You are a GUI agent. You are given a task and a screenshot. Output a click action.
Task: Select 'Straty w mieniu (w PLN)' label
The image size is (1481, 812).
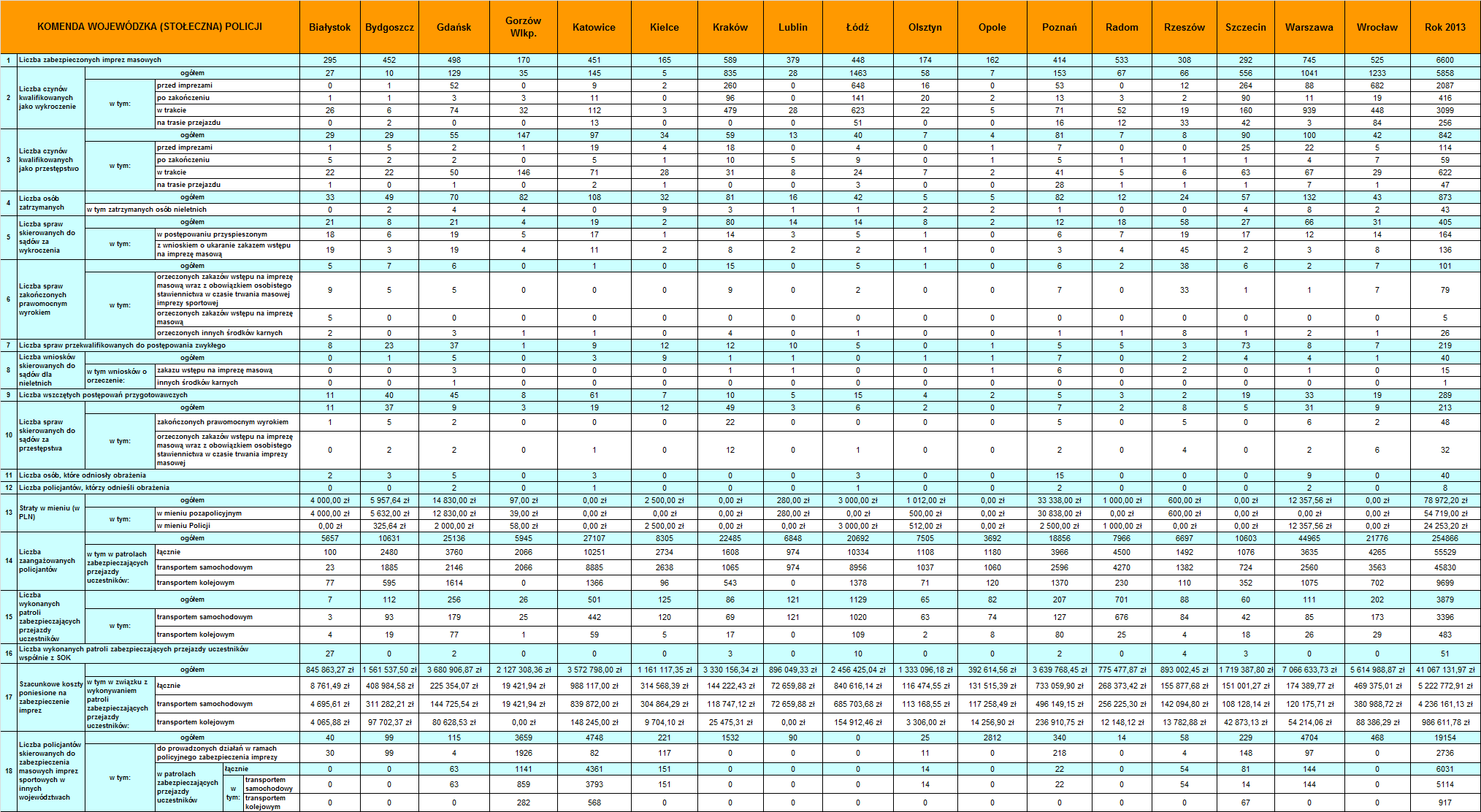tap(50, 513)
